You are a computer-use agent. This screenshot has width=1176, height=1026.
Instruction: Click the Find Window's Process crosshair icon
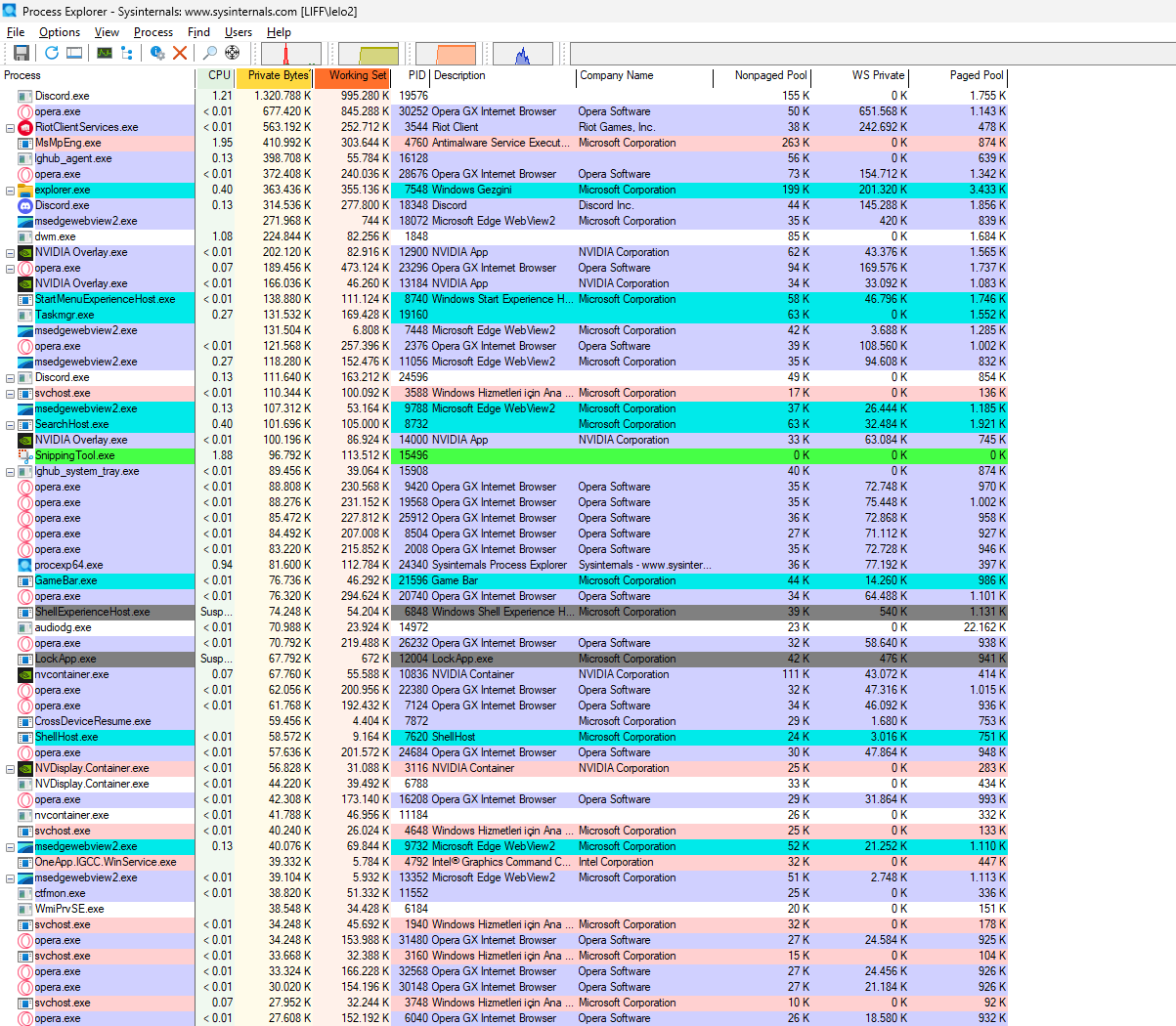coord(232,53)
